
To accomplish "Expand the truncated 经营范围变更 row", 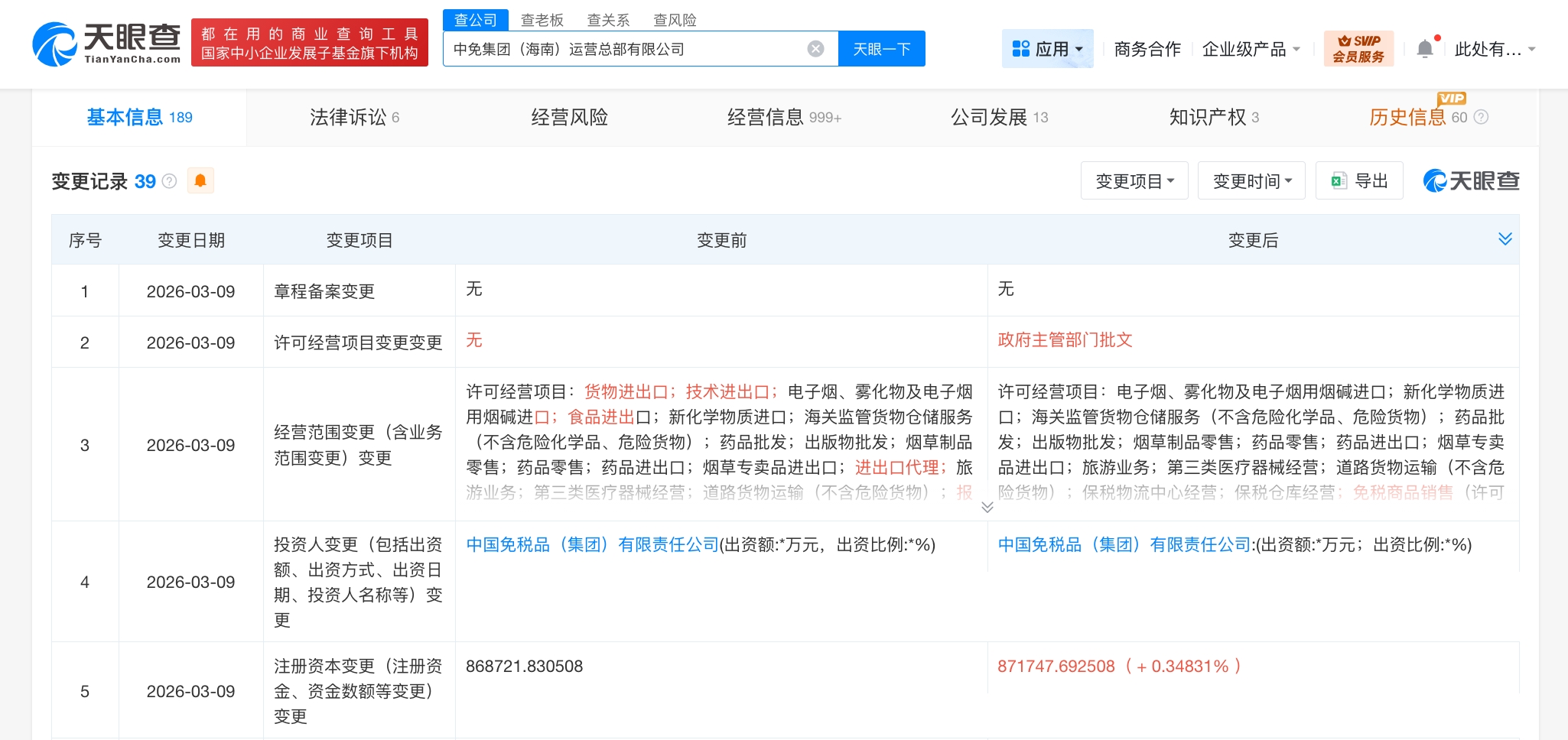I will click(x=987, y=507).
